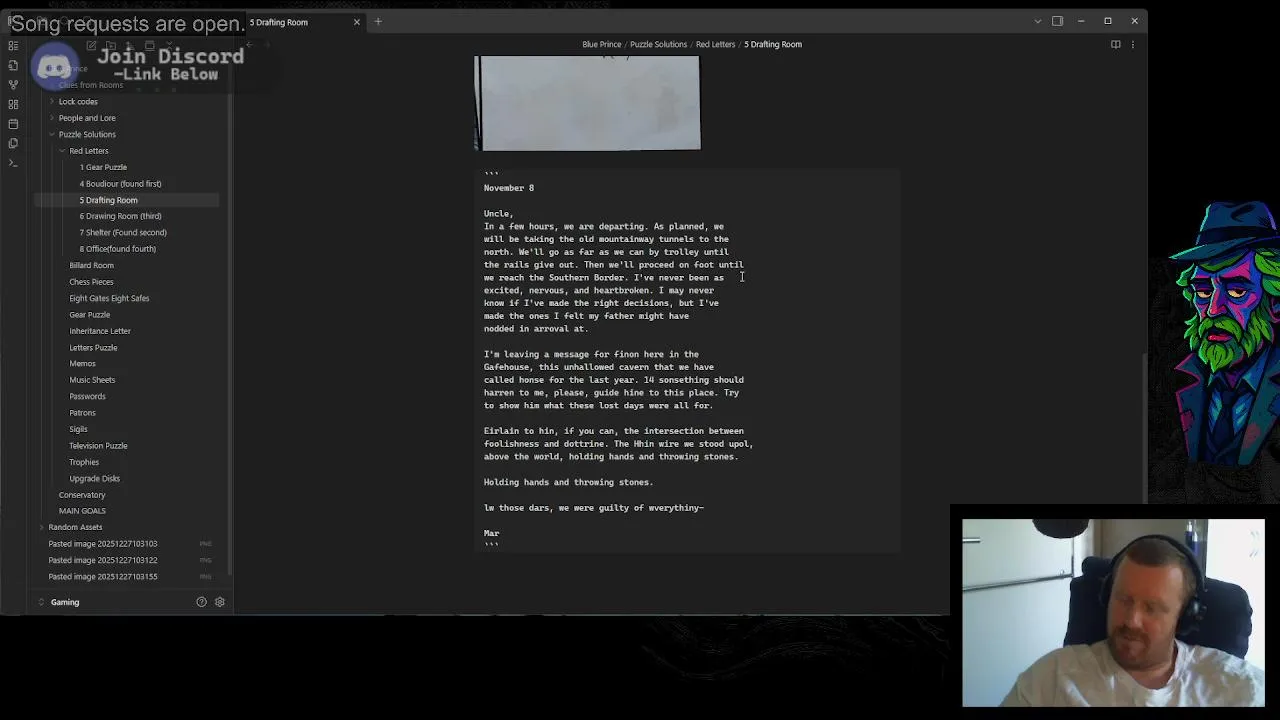The height and width of the screenshot is (720, 1280).
Task: Click 'Holding hands and throwing stones.' line
Action: [568, 482]
